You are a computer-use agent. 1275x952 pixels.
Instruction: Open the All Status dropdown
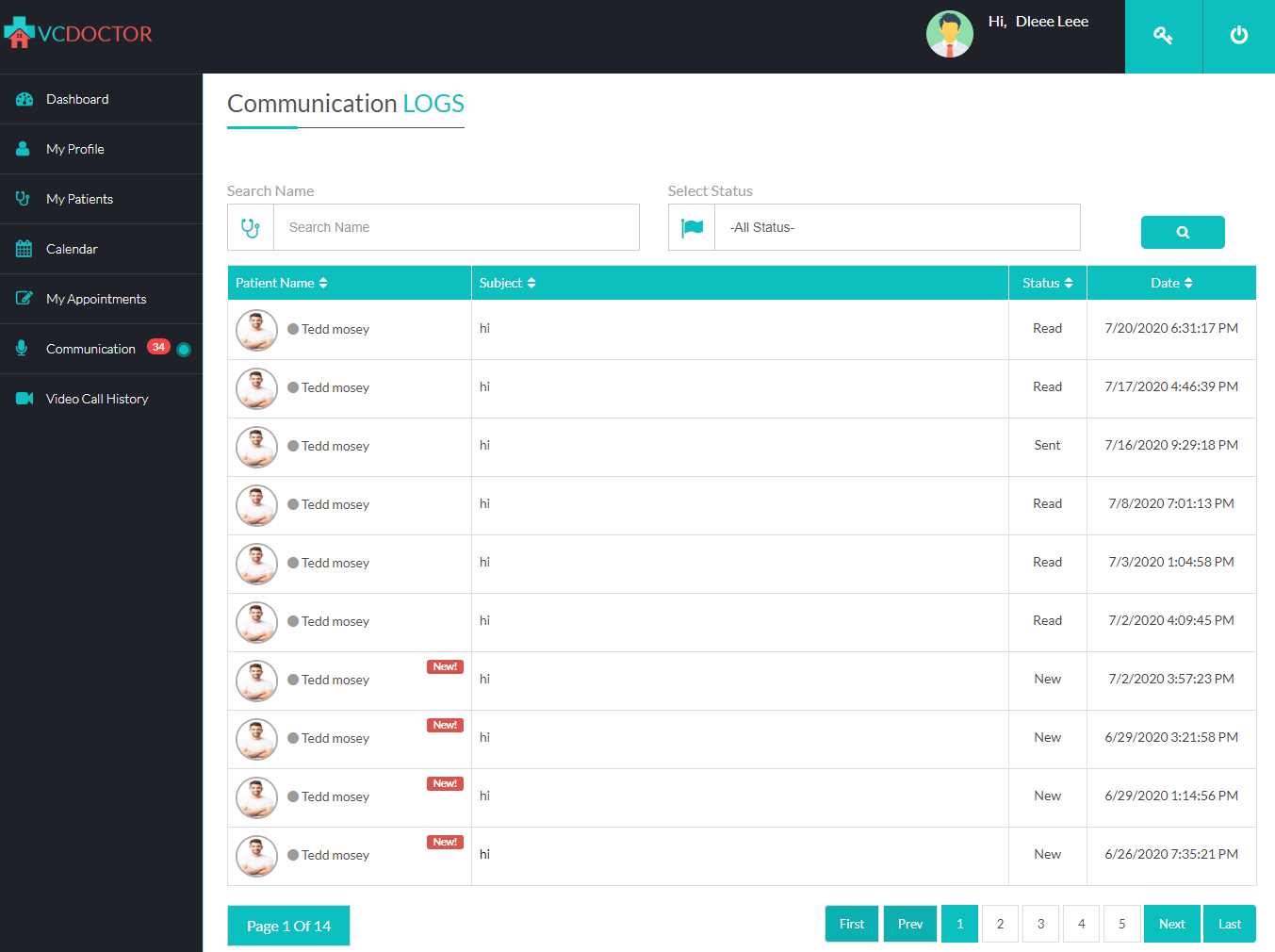[x=896, y=227]
